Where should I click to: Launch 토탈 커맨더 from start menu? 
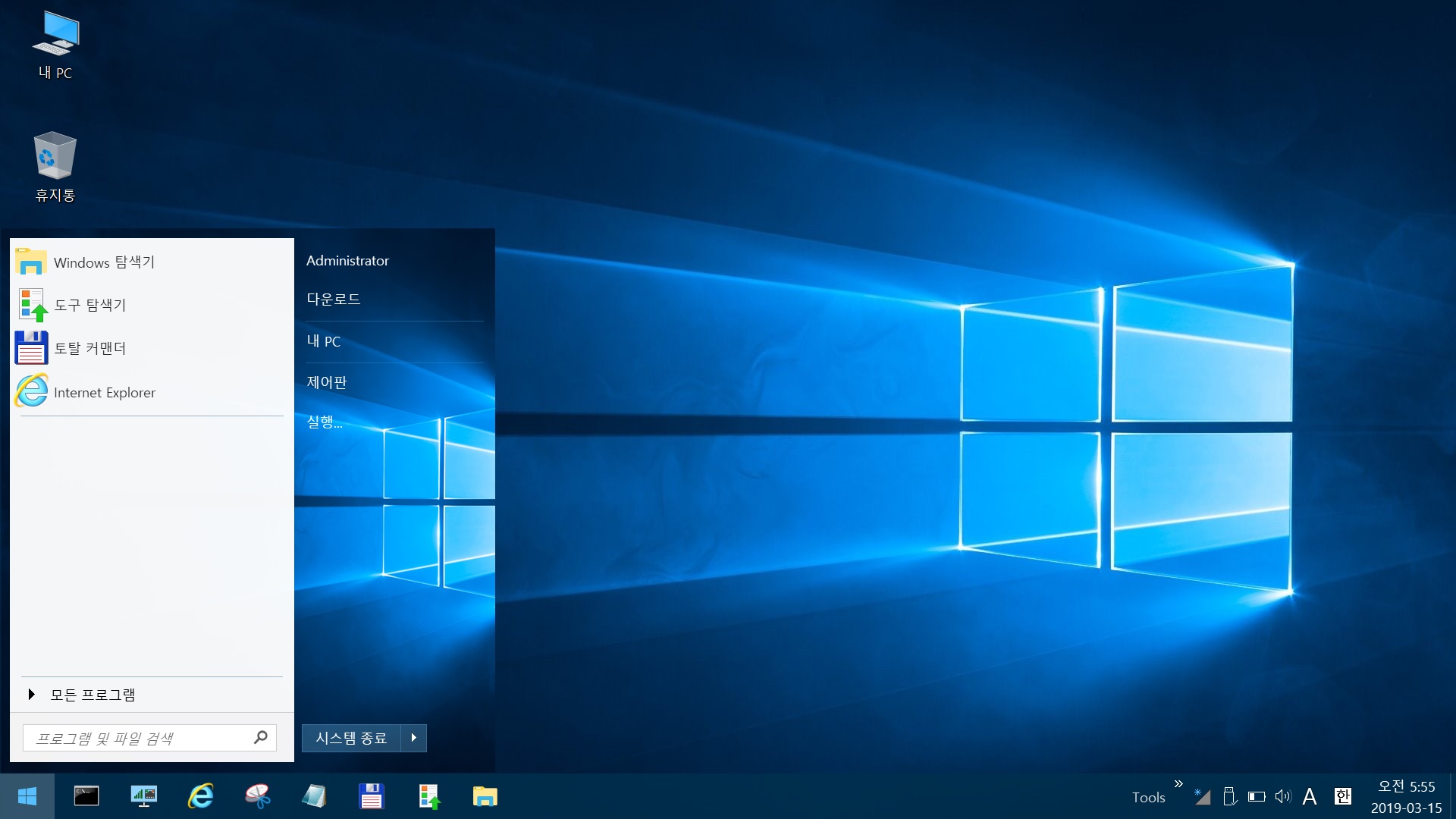[152, 348]
